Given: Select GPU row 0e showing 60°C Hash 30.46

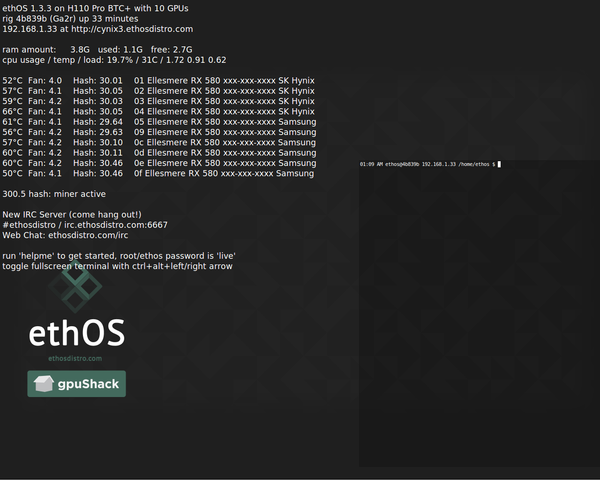Looking at the screenshot, I should click(159, 163).
